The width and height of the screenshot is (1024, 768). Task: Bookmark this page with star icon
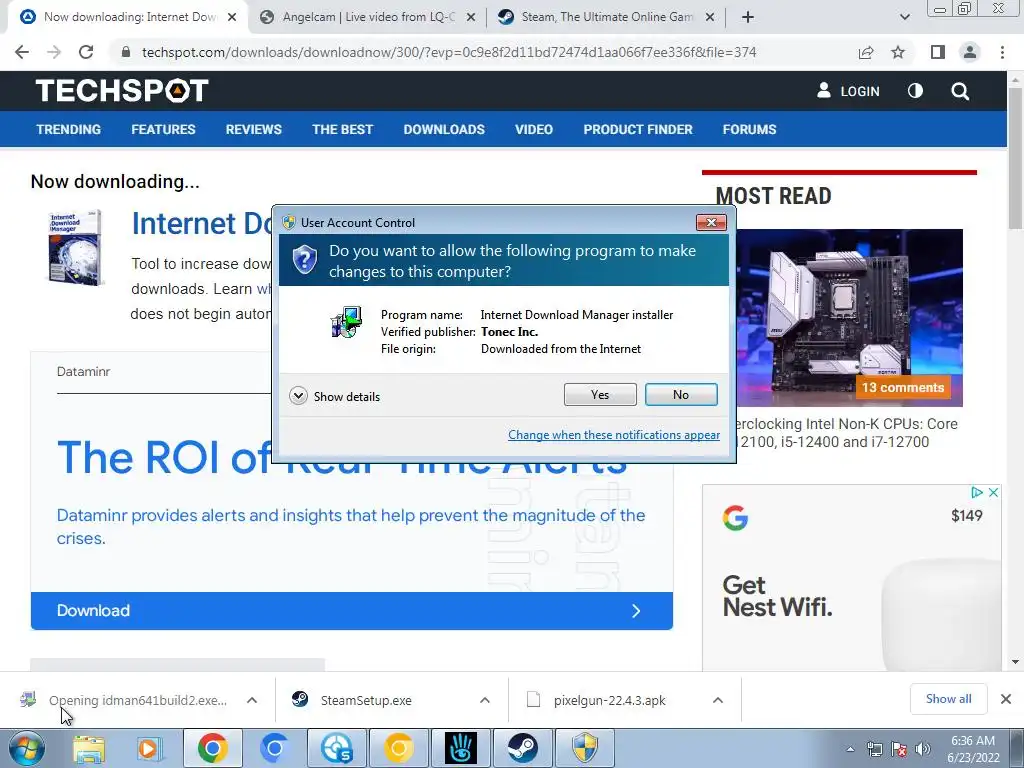pos(898,52)
